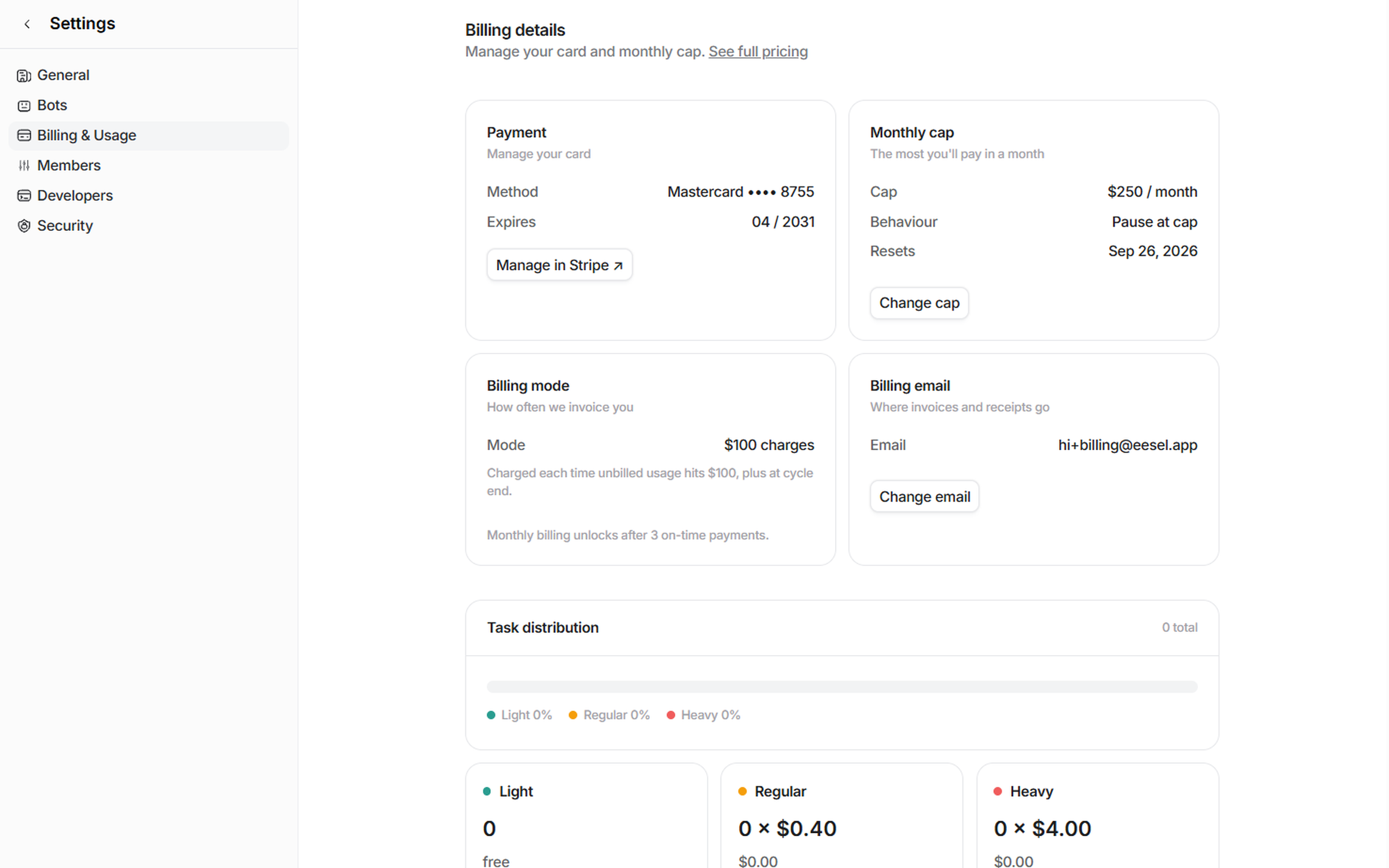
Task: Click the Monthly billing unlocks note
Action: pyautogui.click(x=627, y=535)
